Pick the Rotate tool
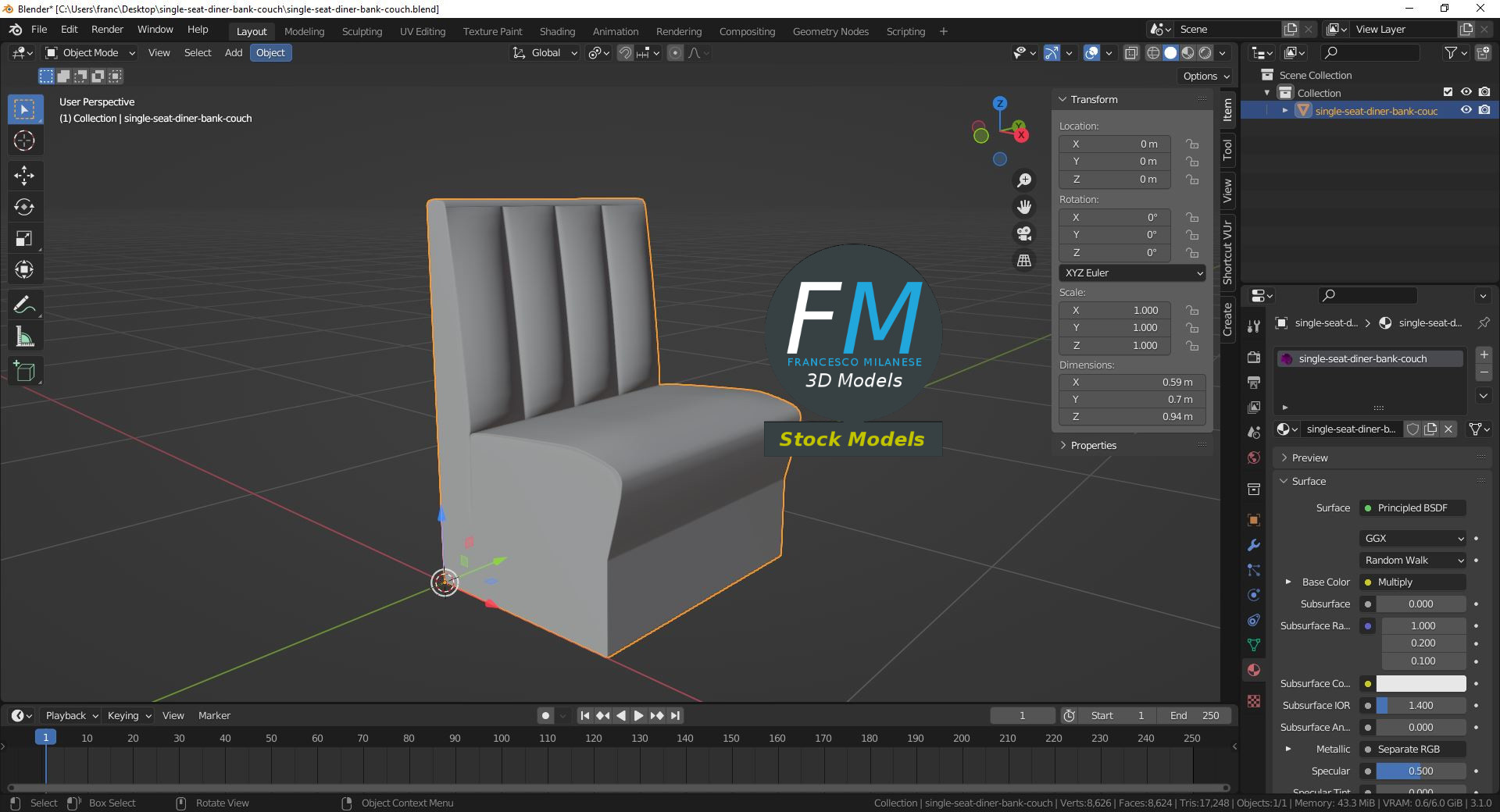This screenshot has height=812, width=1500. tap(24, 207)
